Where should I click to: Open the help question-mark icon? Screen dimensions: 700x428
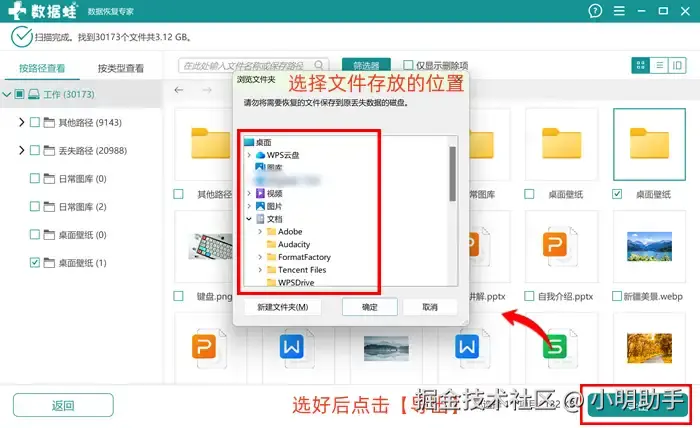(x=595, y=11)
